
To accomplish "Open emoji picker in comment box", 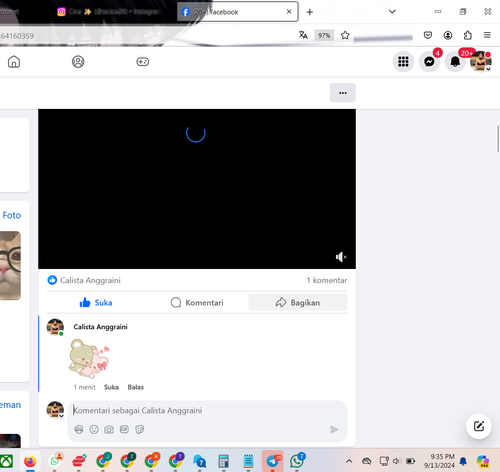I will [x=94, y=429].
